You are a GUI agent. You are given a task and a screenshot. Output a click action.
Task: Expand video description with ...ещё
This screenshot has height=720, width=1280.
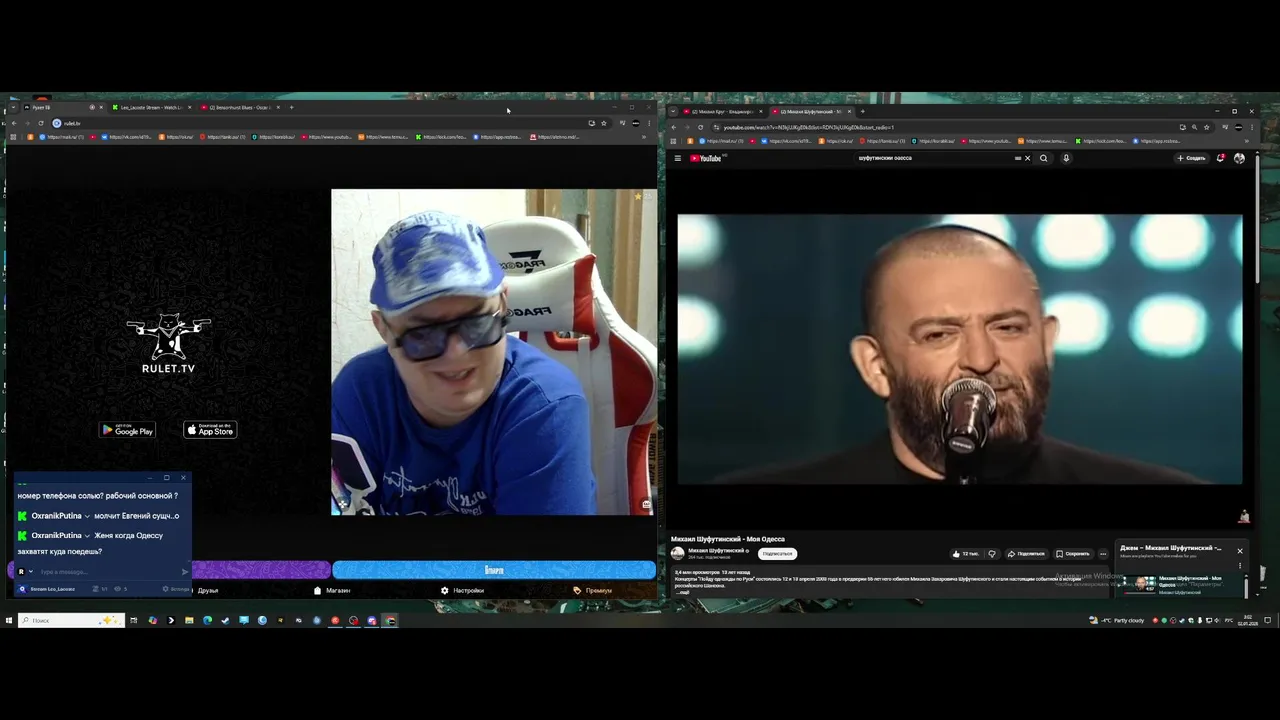[x=683, y=592]
